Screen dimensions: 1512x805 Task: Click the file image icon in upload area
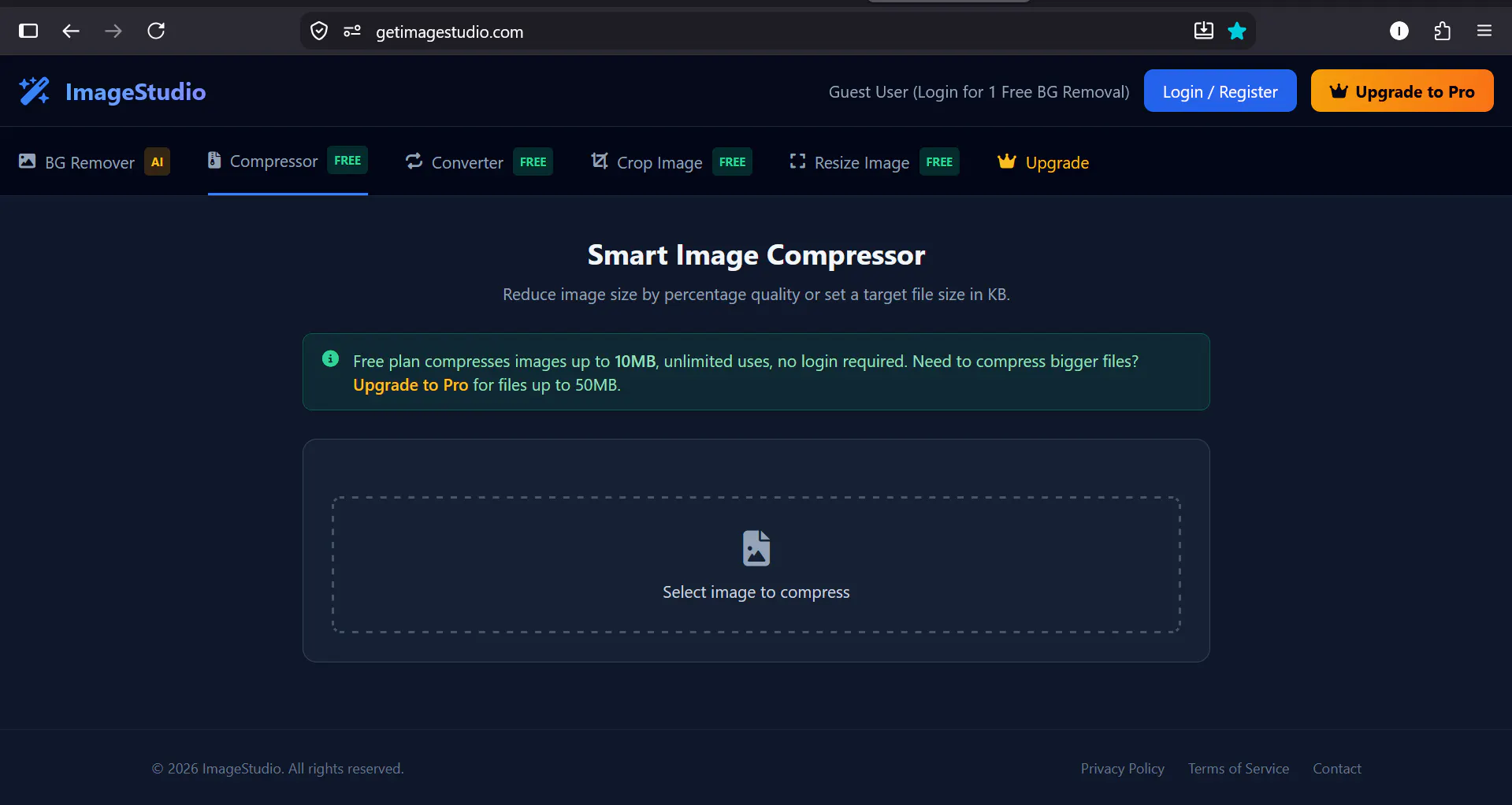click(756, 548)
